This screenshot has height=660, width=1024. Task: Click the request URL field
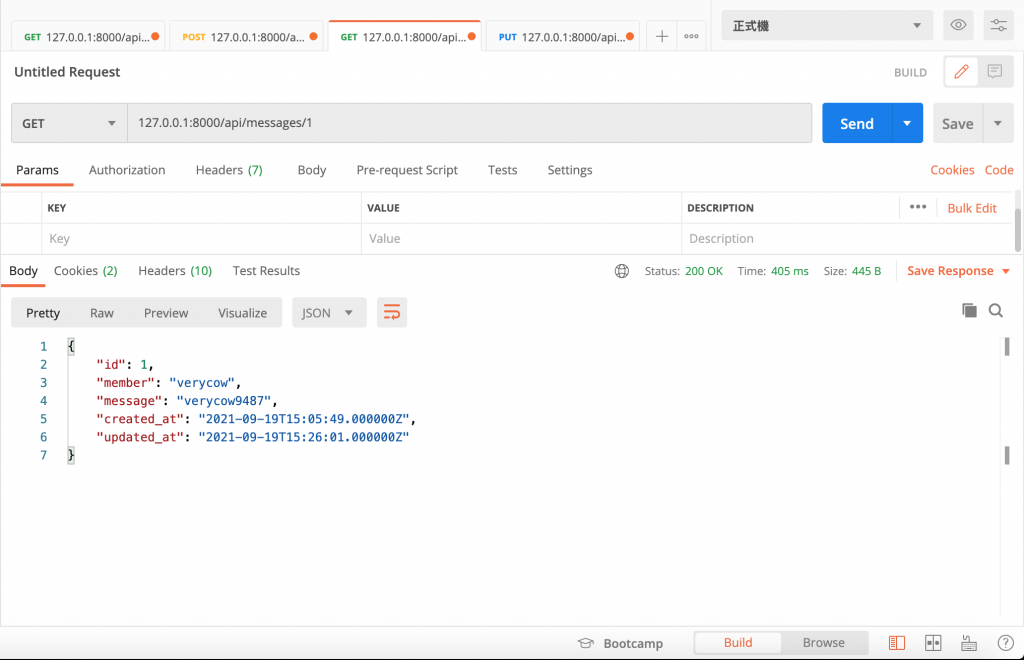pos(470,123)
